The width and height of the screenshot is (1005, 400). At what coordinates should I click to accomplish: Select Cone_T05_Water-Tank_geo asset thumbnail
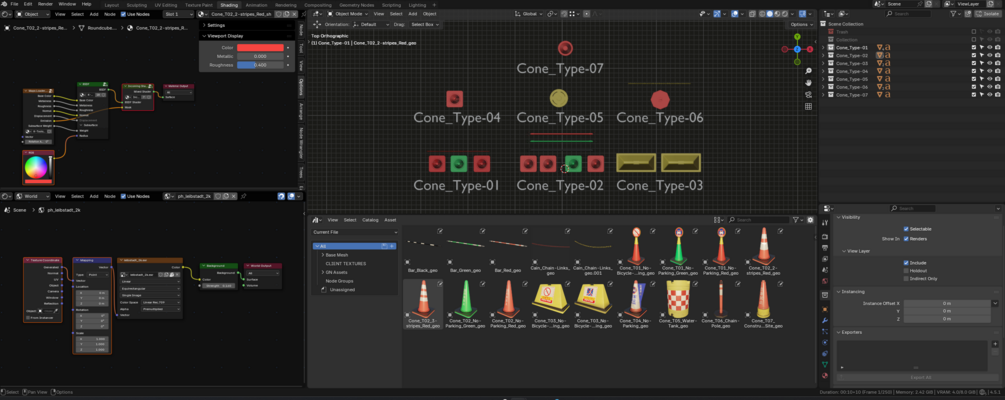point(679,304)
